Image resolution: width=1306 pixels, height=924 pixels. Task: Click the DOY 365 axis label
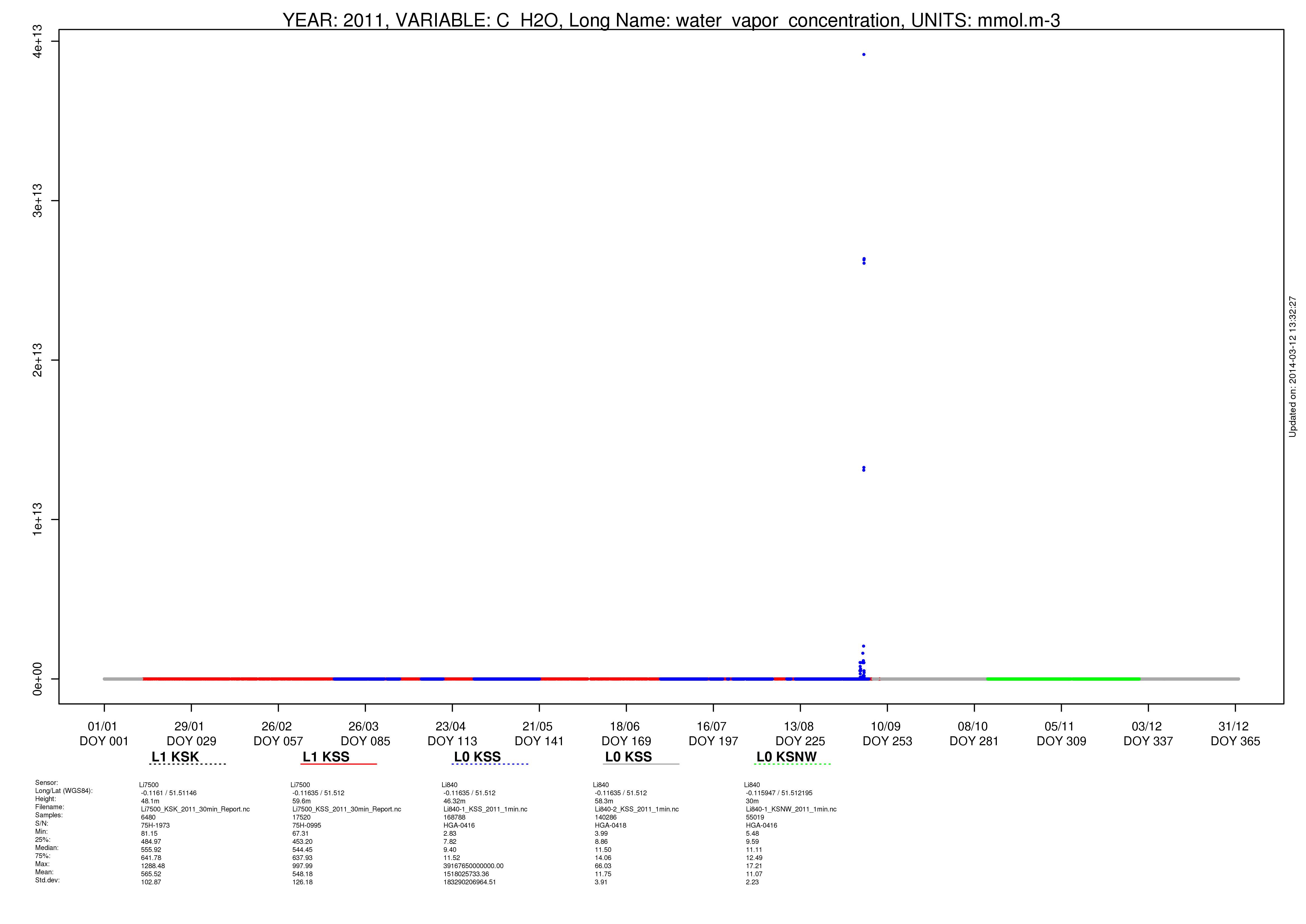pos(1235,741)
